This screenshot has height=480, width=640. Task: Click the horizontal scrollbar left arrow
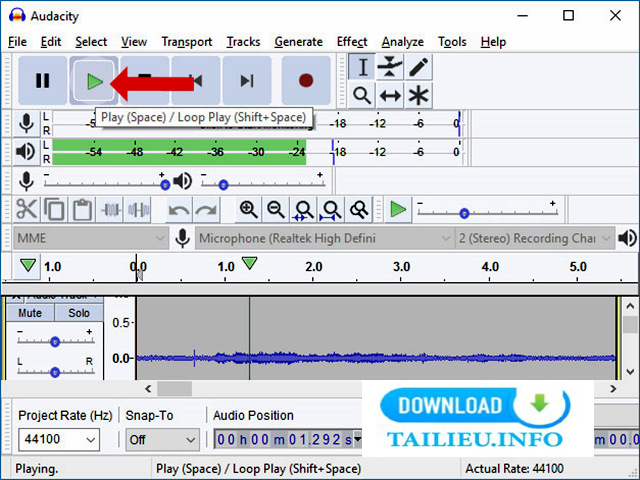pos(148,389)
